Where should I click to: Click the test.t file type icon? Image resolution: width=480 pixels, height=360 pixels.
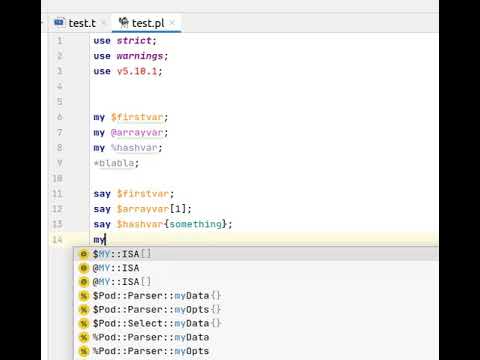pos(59,23)
